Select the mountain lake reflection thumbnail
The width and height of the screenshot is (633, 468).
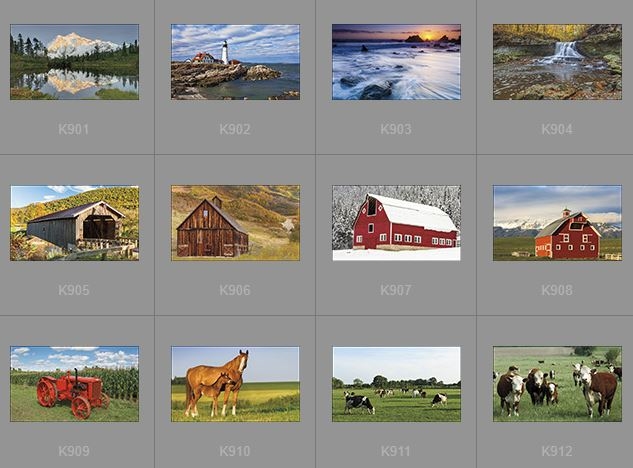pos(74,62)
